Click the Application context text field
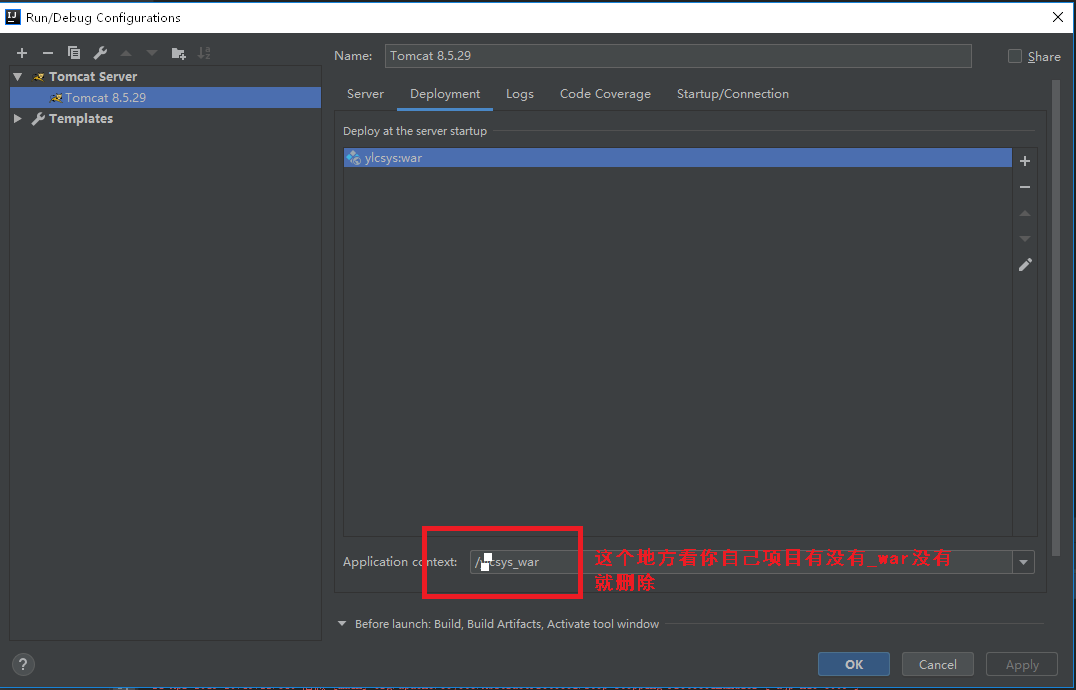The image size is (1076, 690). (x=741, y=562)
